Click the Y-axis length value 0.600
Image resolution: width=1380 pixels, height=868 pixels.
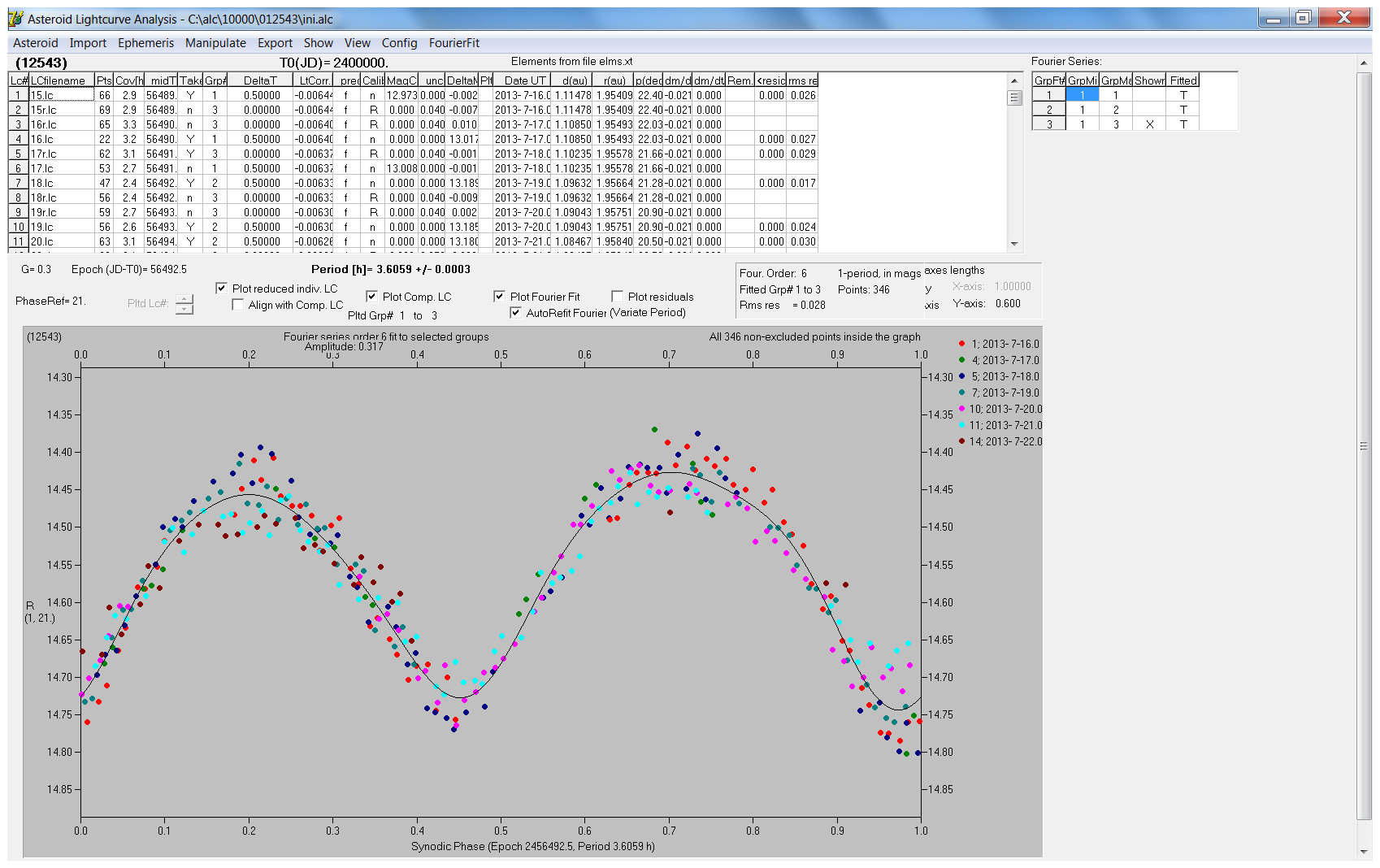coord(1008,303)
